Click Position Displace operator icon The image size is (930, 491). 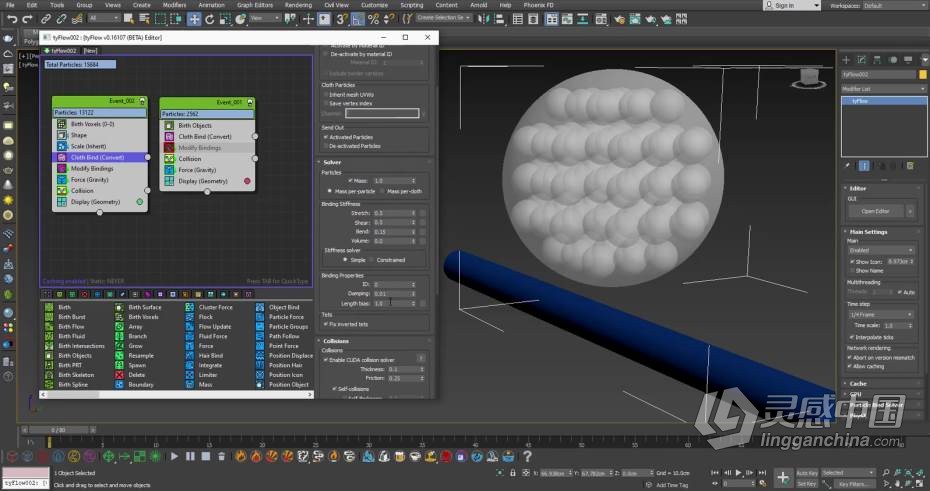(260, 355)
